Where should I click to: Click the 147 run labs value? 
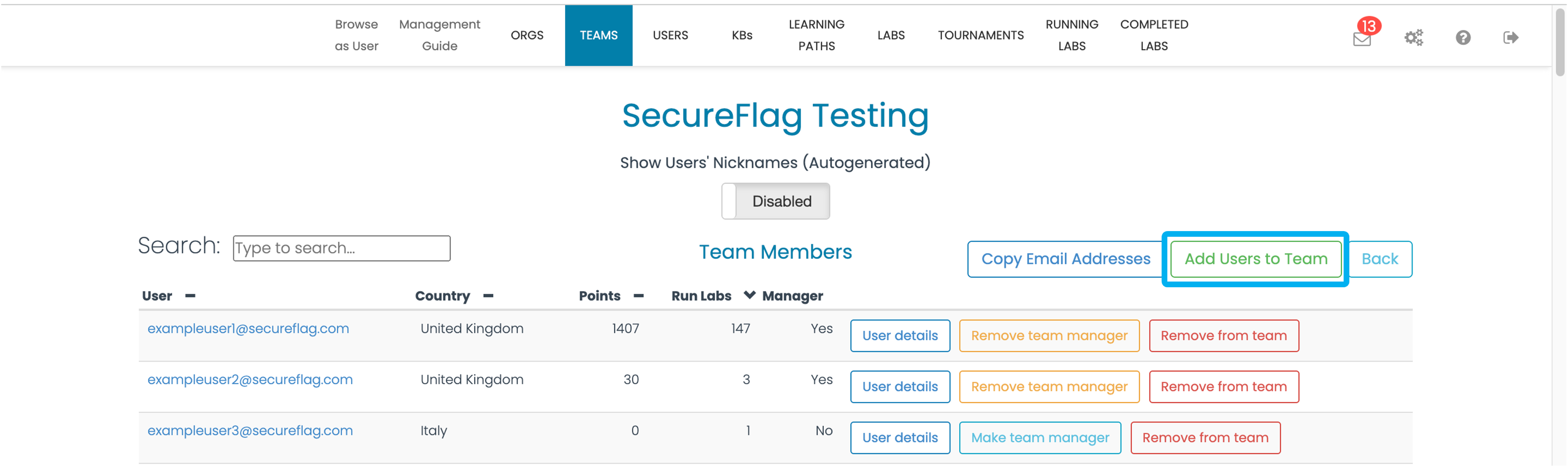pos(740,329)
